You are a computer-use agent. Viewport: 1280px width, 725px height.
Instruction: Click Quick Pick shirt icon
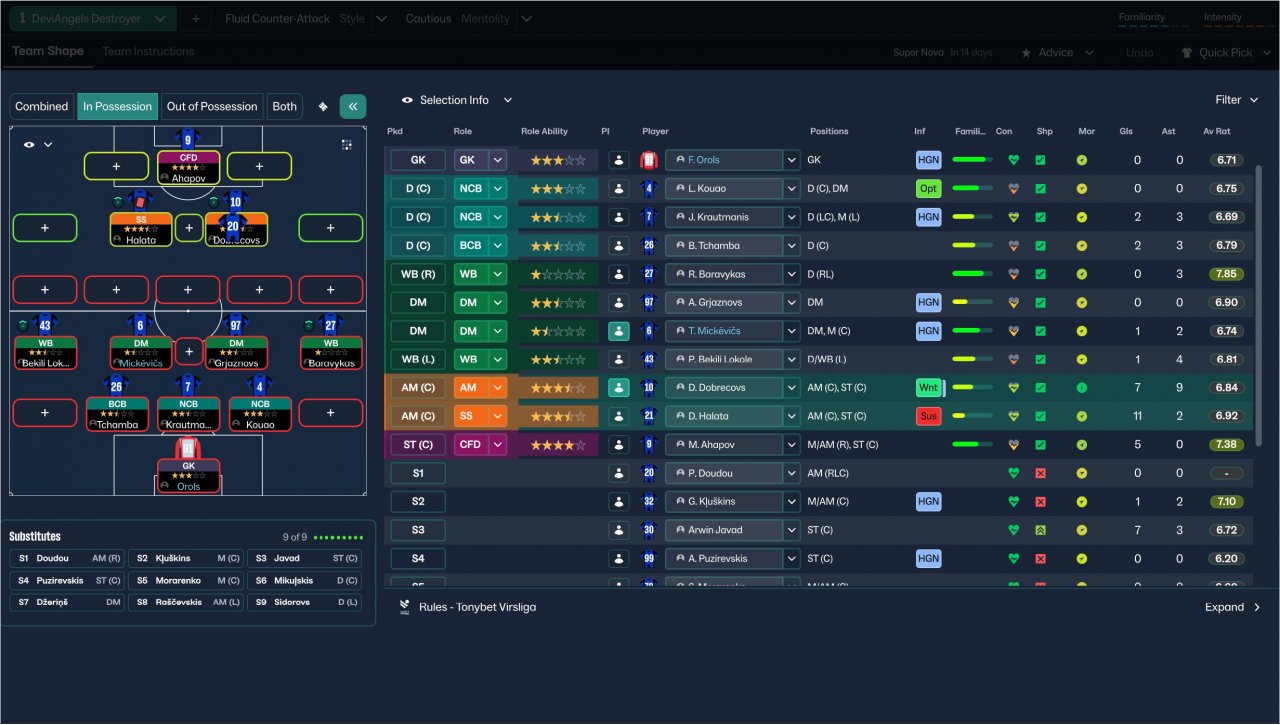(1186, 53)
